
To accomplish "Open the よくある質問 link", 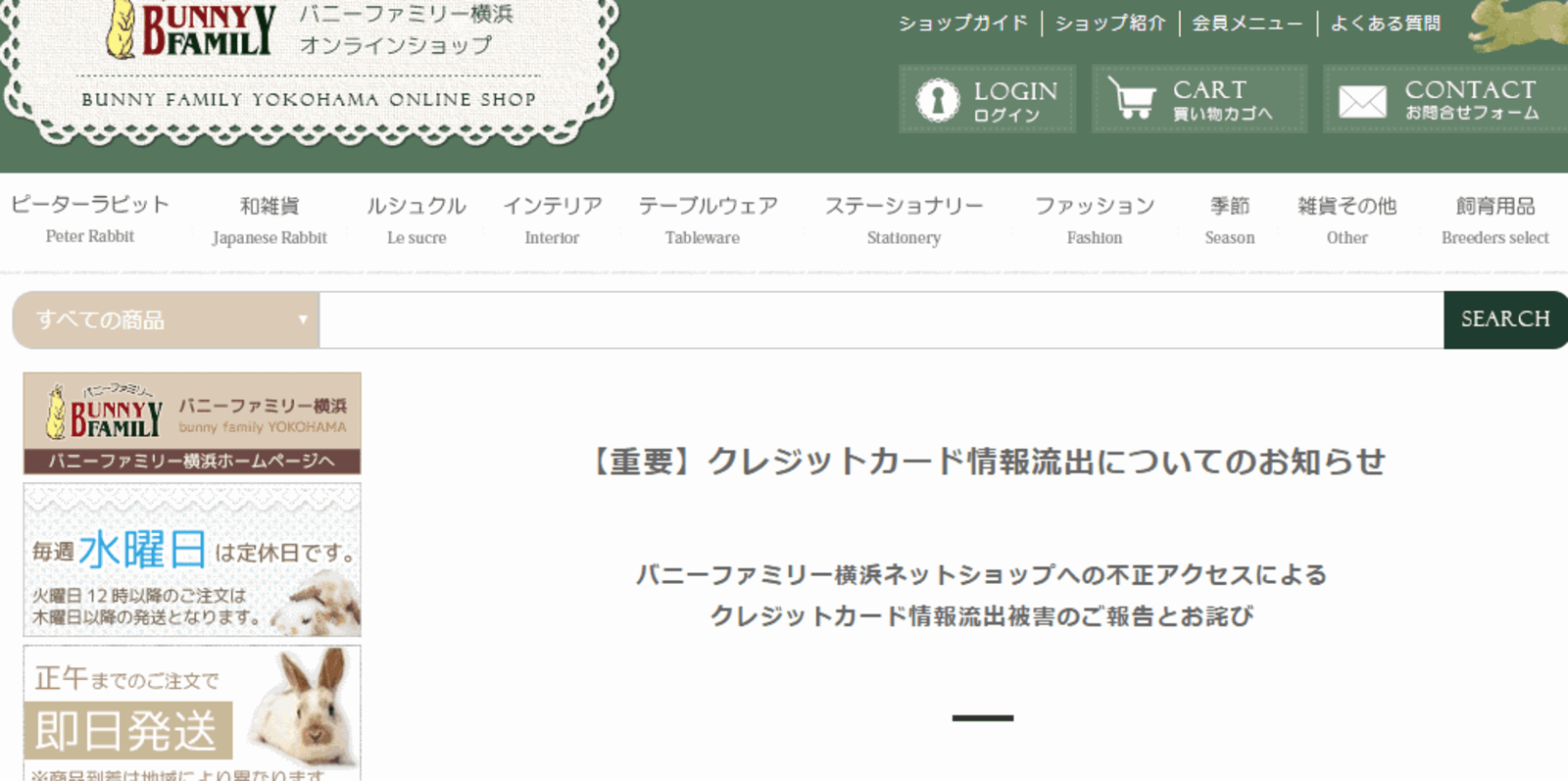I will 1386,23.
